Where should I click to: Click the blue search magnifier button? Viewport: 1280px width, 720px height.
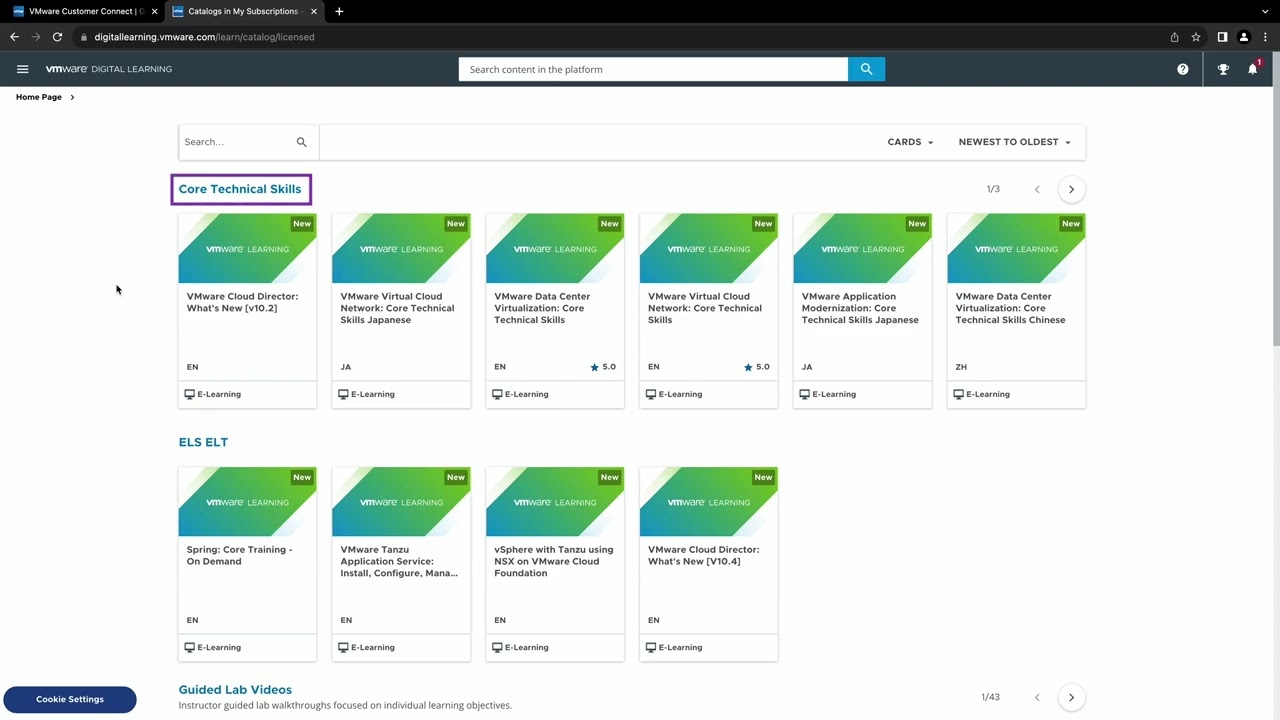point(866,69)
